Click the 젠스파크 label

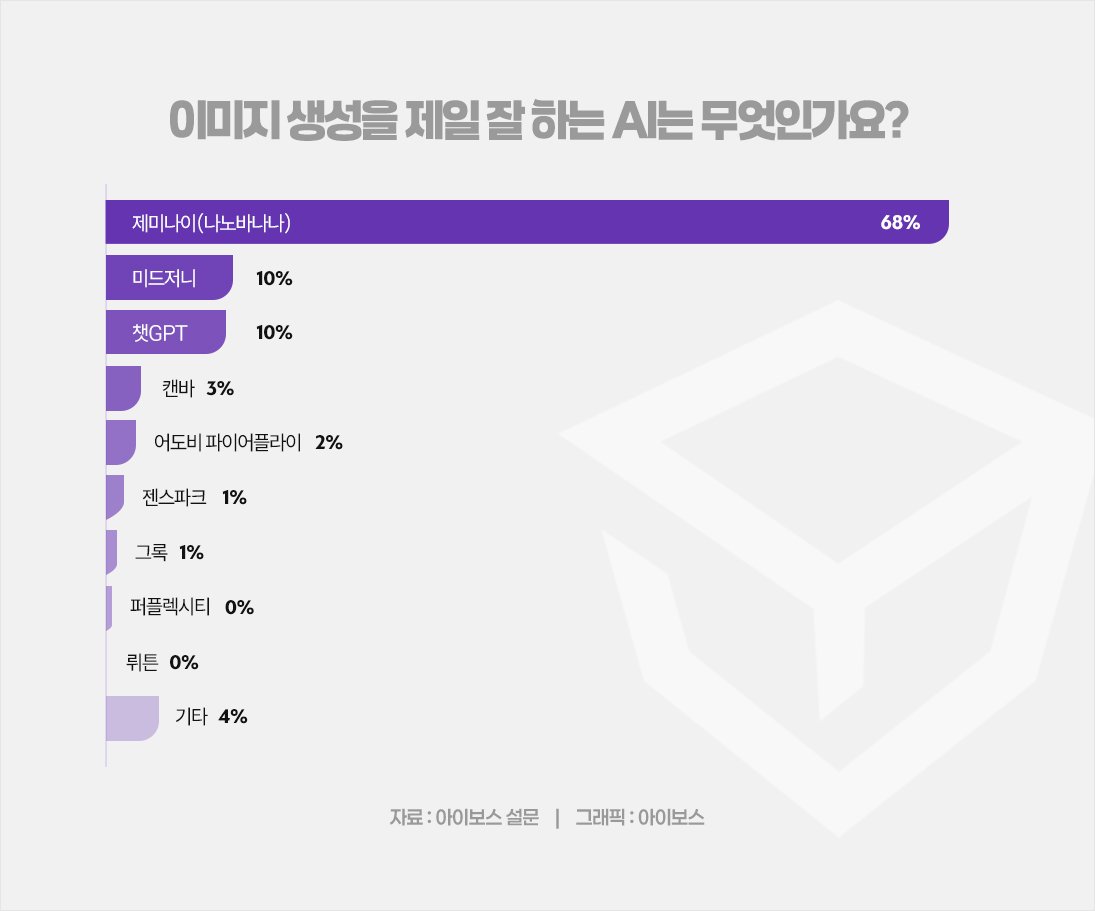(x=175, y=497)
